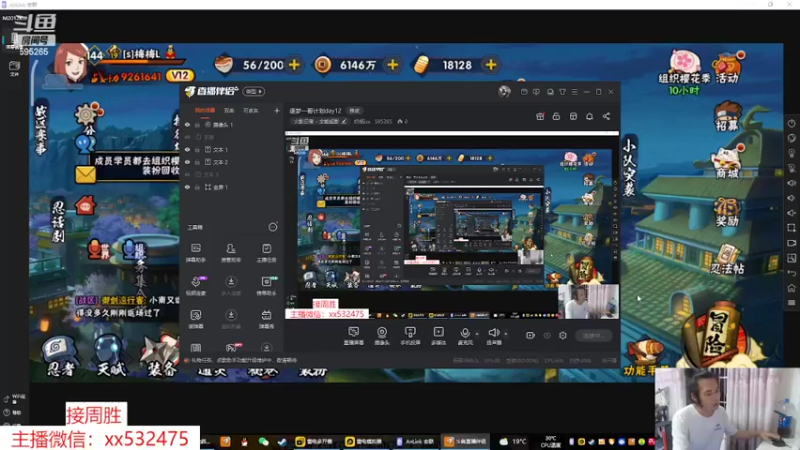Share the live room via share icon

tap(606, 116)
